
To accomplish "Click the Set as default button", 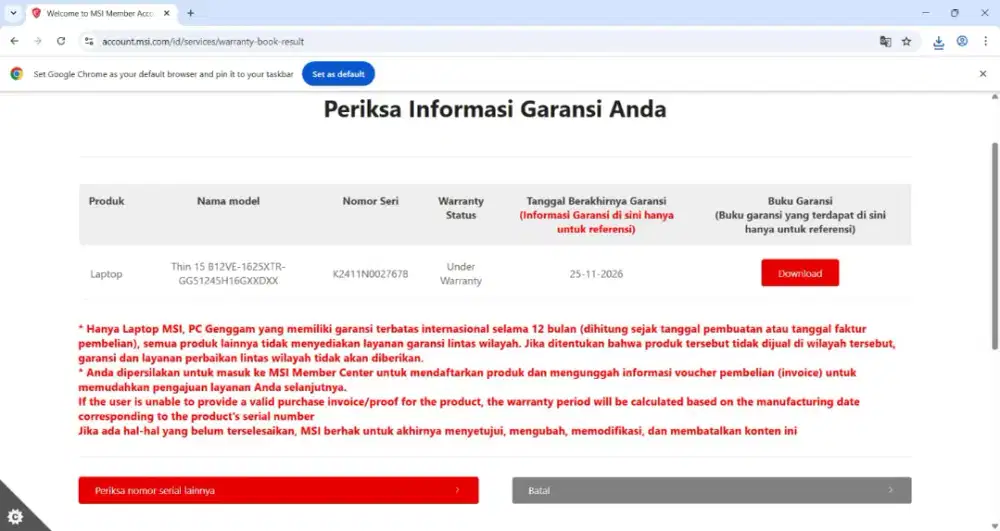I will pyautogui.click(x=338, y=74).
